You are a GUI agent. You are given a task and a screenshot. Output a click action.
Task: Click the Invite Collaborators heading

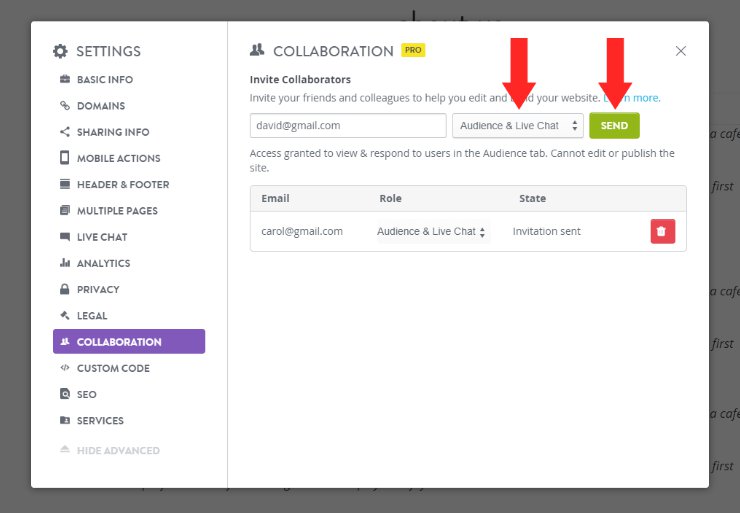pos(300,79)
